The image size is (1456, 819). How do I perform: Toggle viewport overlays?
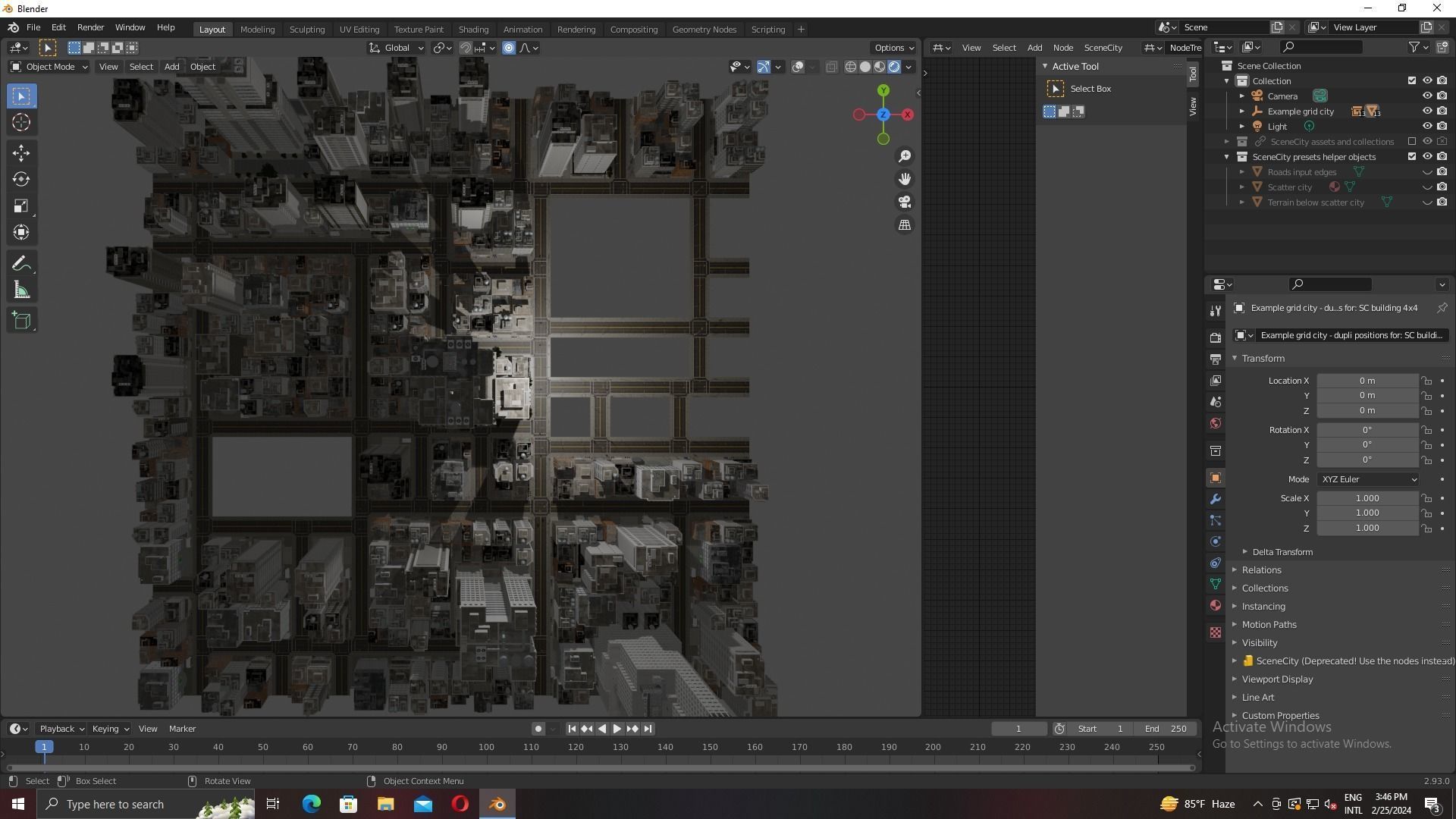coord(798,67)
